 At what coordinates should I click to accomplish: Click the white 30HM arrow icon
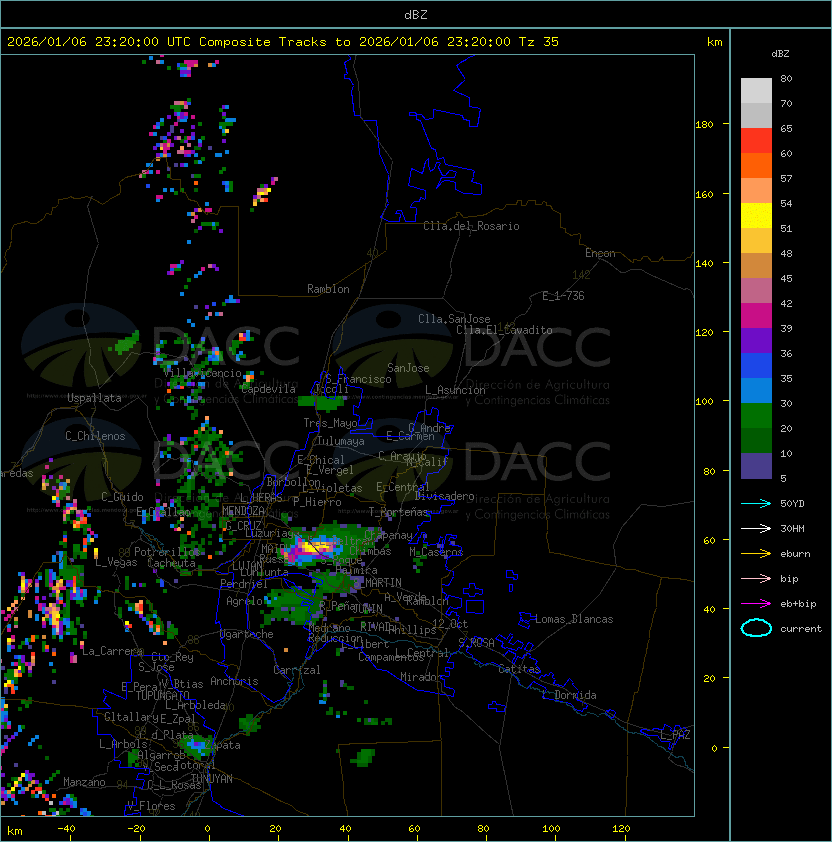(756, 528)
